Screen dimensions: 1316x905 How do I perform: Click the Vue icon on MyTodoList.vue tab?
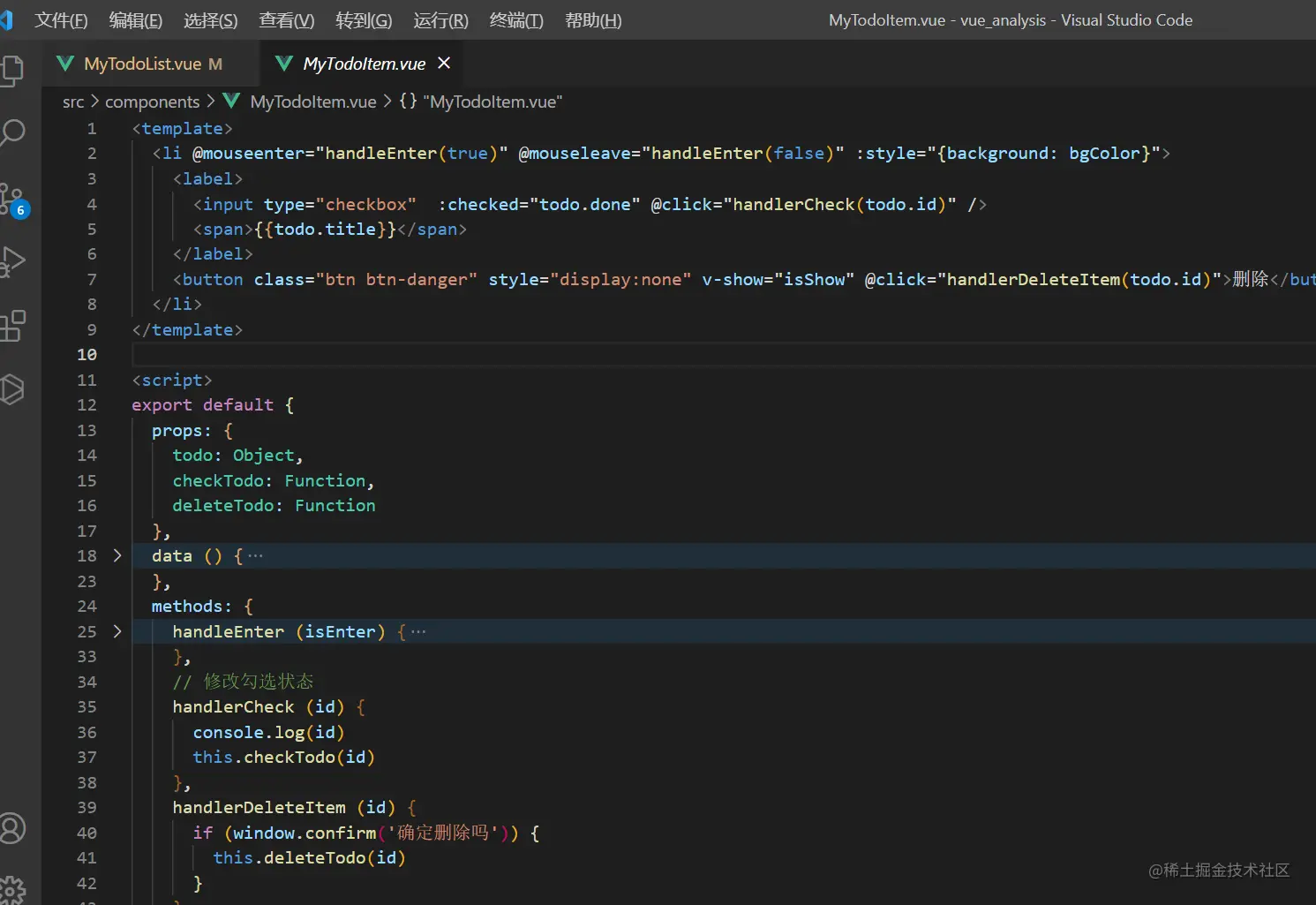[65, 64]
